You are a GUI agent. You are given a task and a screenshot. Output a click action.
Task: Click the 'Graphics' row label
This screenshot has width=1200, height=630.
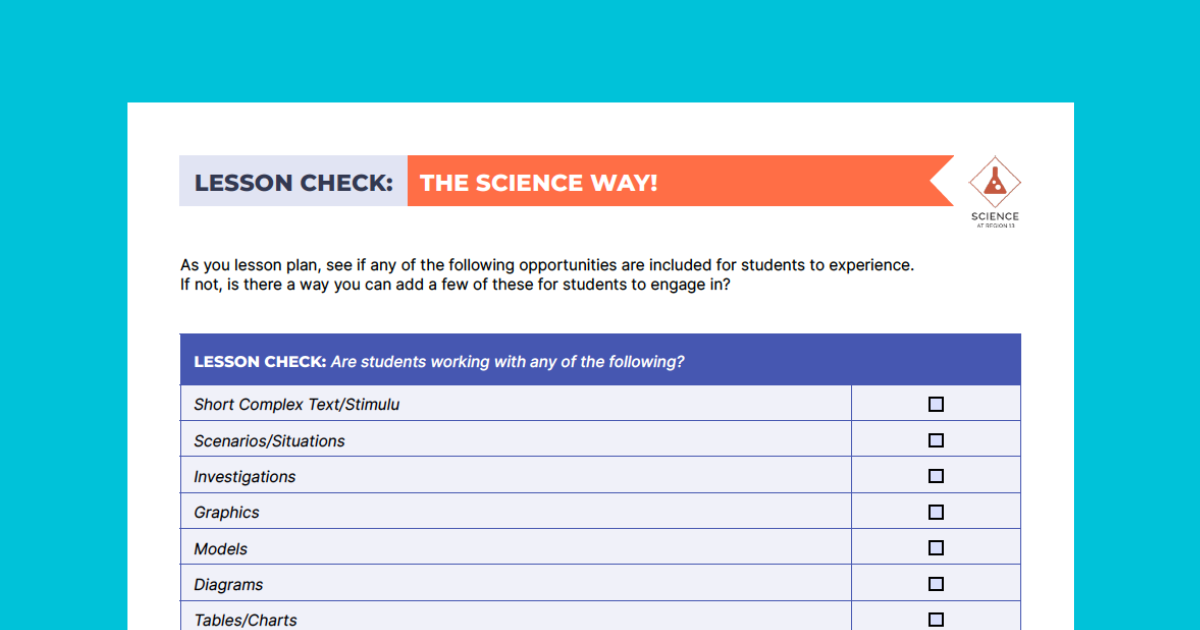(227, 513)
